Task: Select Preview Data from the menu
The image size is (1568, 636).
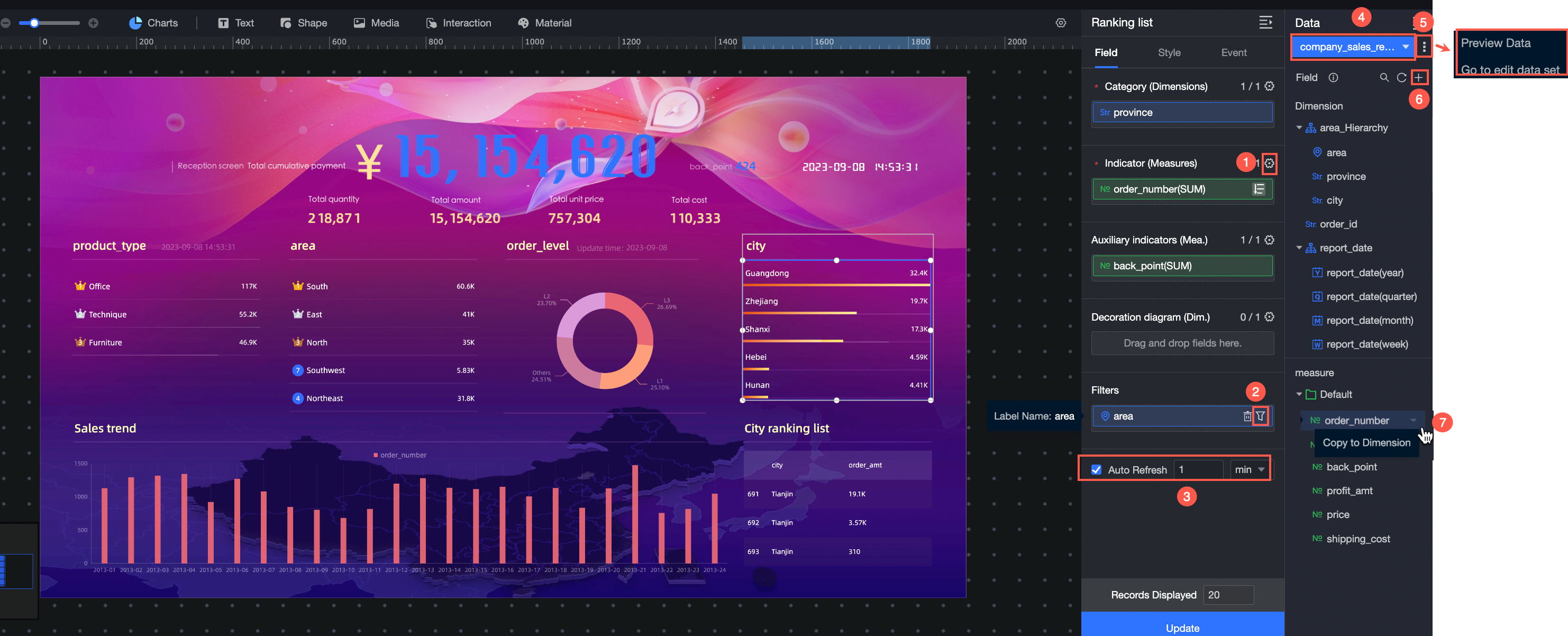Action: pos(1496,43)
